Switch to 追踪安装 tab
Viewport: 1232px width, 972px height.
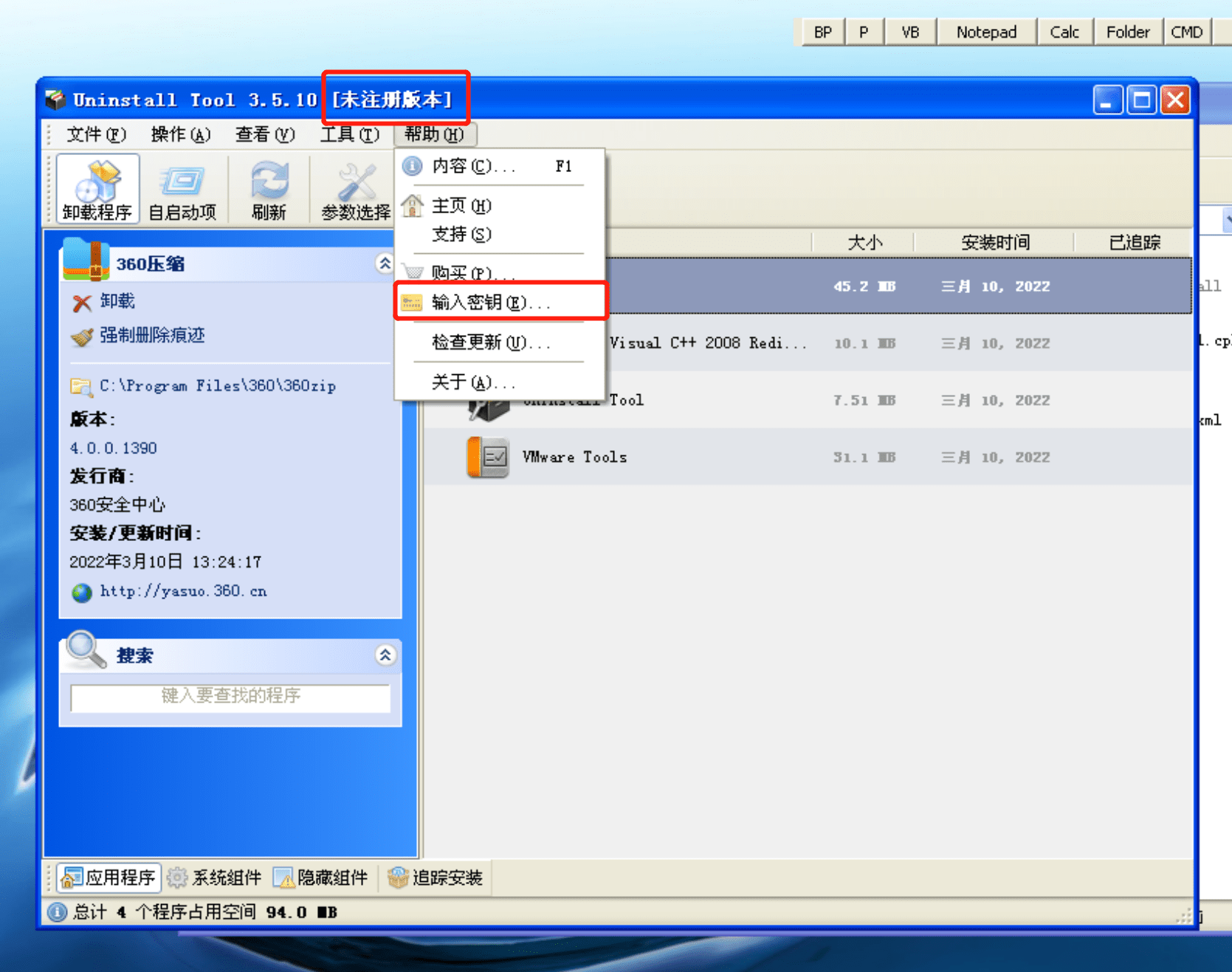point(436,878)
